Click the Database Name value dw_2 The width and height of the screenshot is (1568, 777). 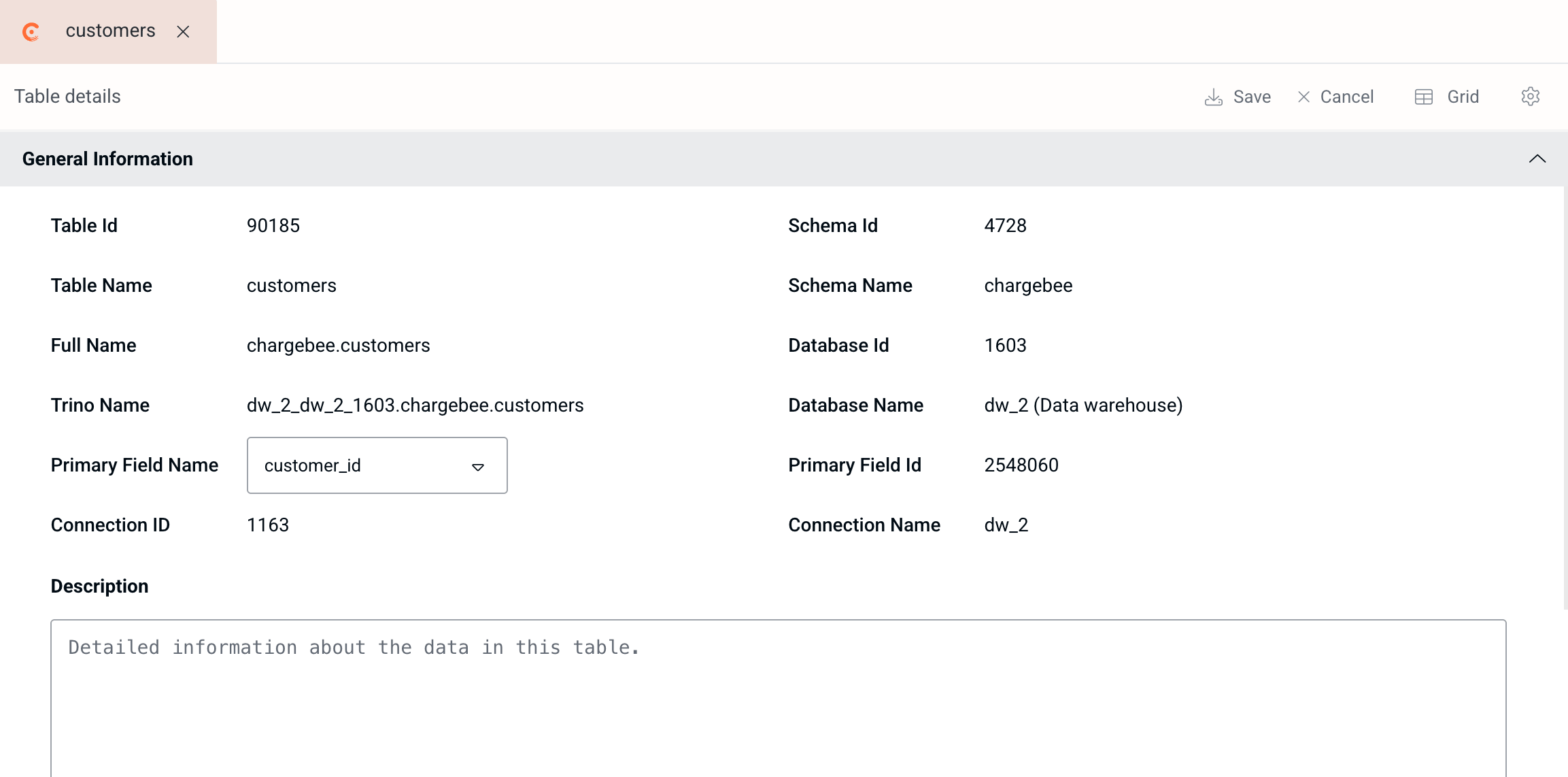pos(1083,406)
